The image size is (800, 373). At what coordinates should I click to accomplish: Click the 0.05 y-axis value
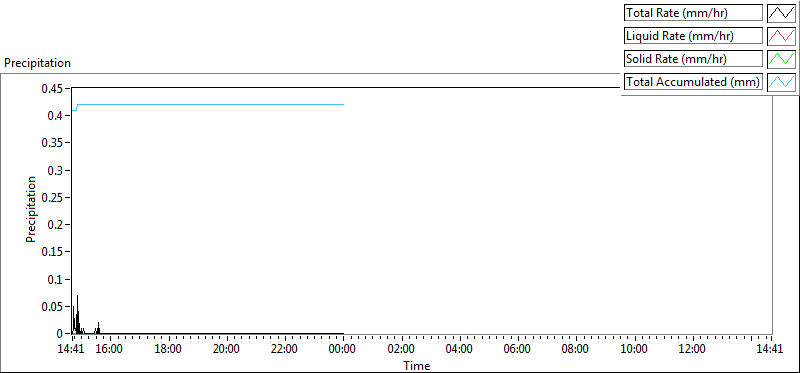pyautogui.click(x=53, y=307)
